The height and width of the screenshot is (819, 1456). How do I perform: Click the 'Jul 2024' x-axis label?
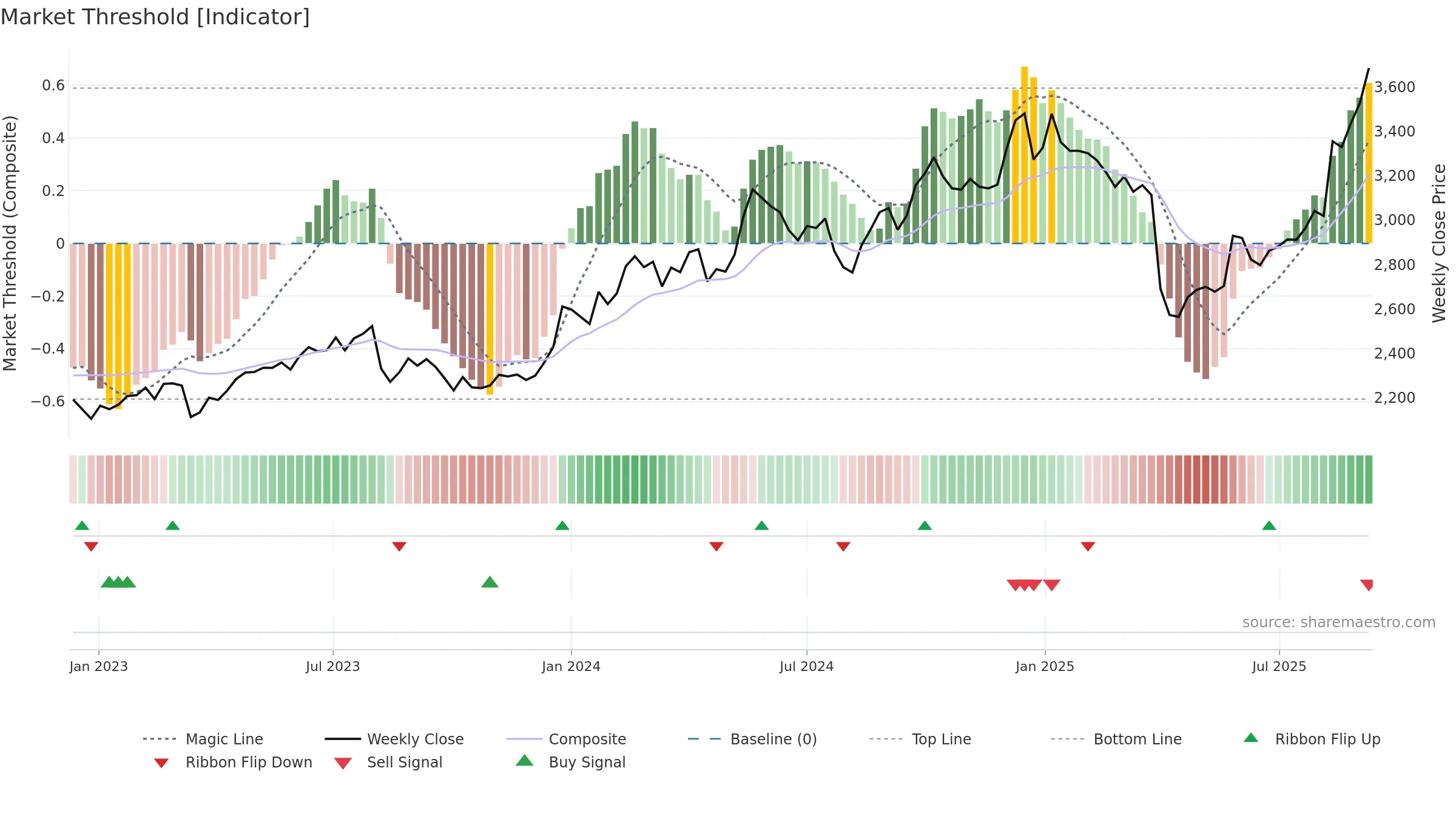tap(807, 667)
